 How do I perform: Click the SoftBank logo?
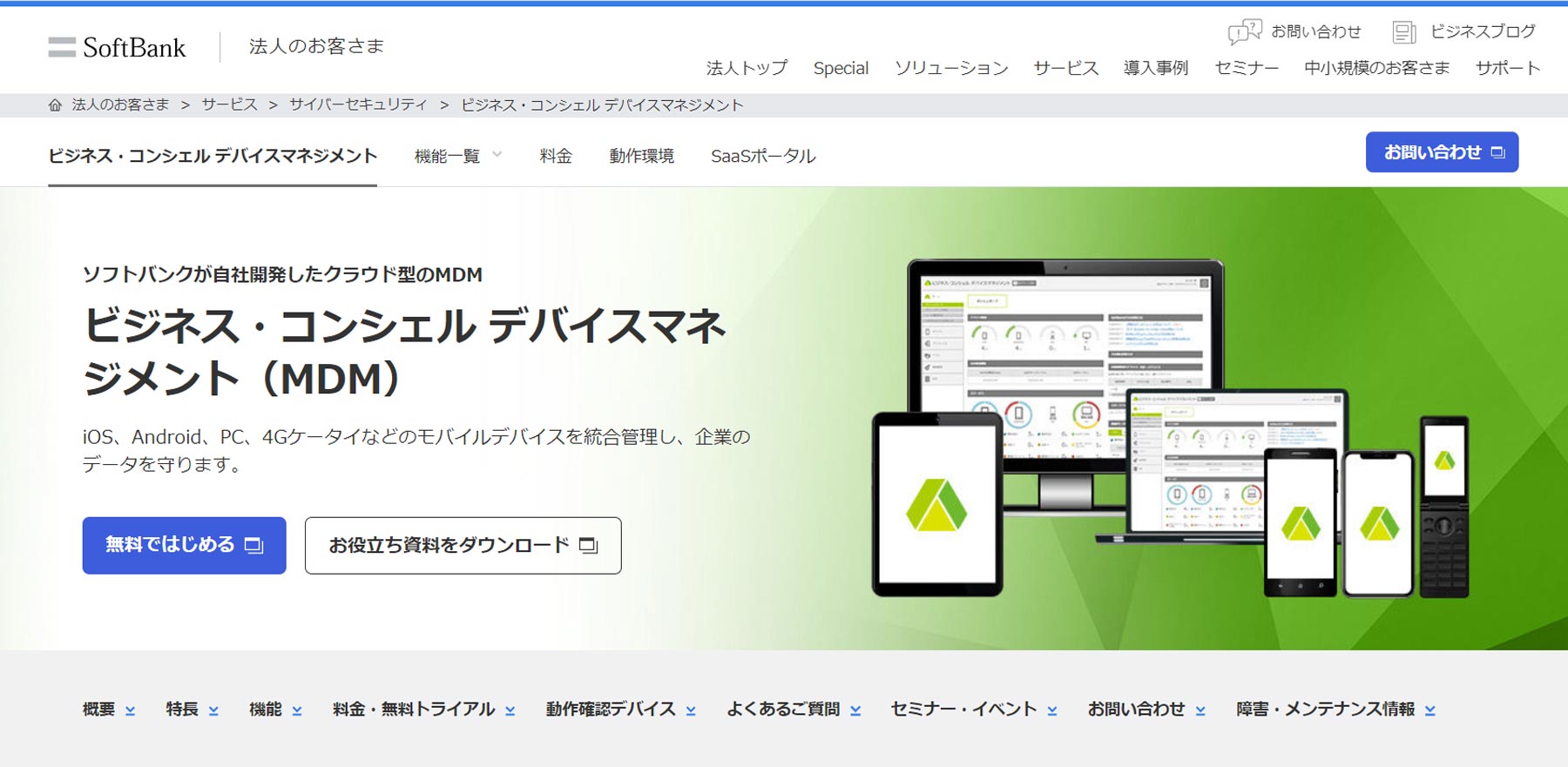tap(117, 47)
